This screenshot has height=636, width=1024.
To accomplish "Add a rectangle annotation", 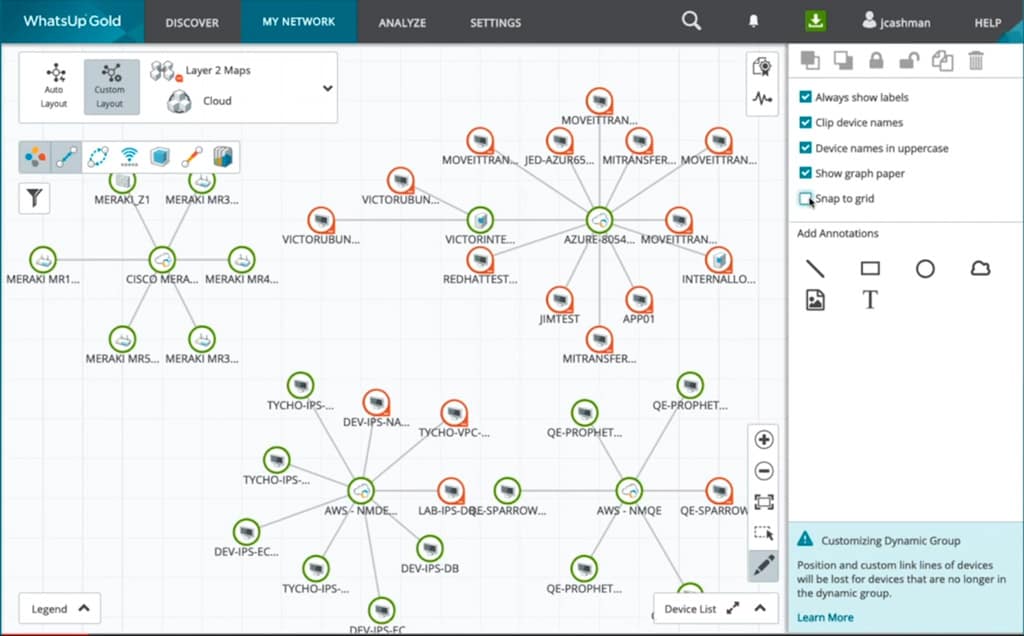I will tap(870, 268).
